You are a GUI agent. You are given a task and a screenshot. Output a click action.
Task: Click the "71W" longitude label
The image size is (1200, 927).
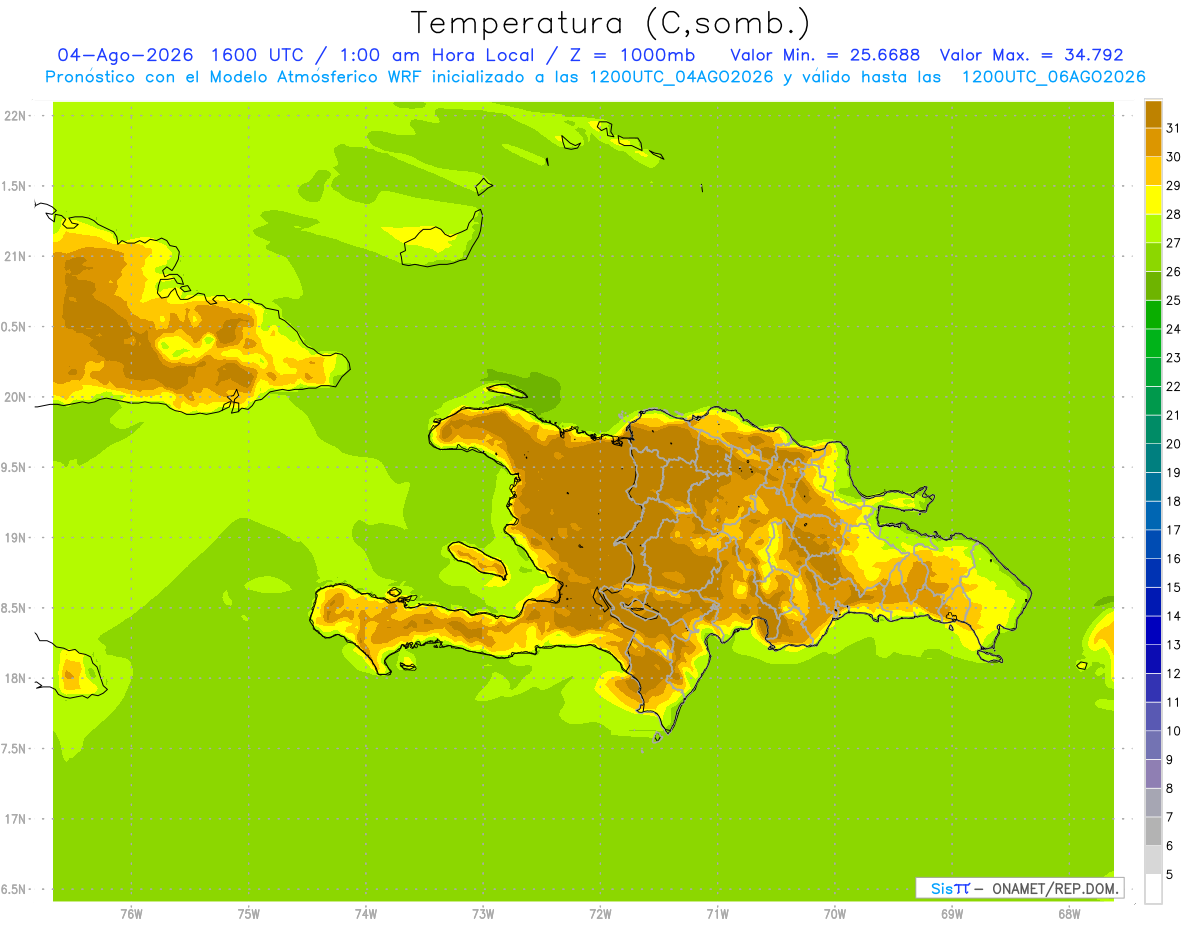[x=717, y=914]
